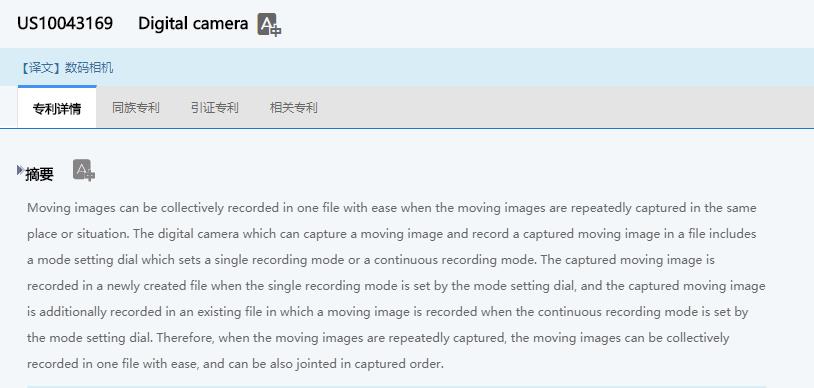
Task: Click final abstract line ending captured order
Action: (236, 364)
